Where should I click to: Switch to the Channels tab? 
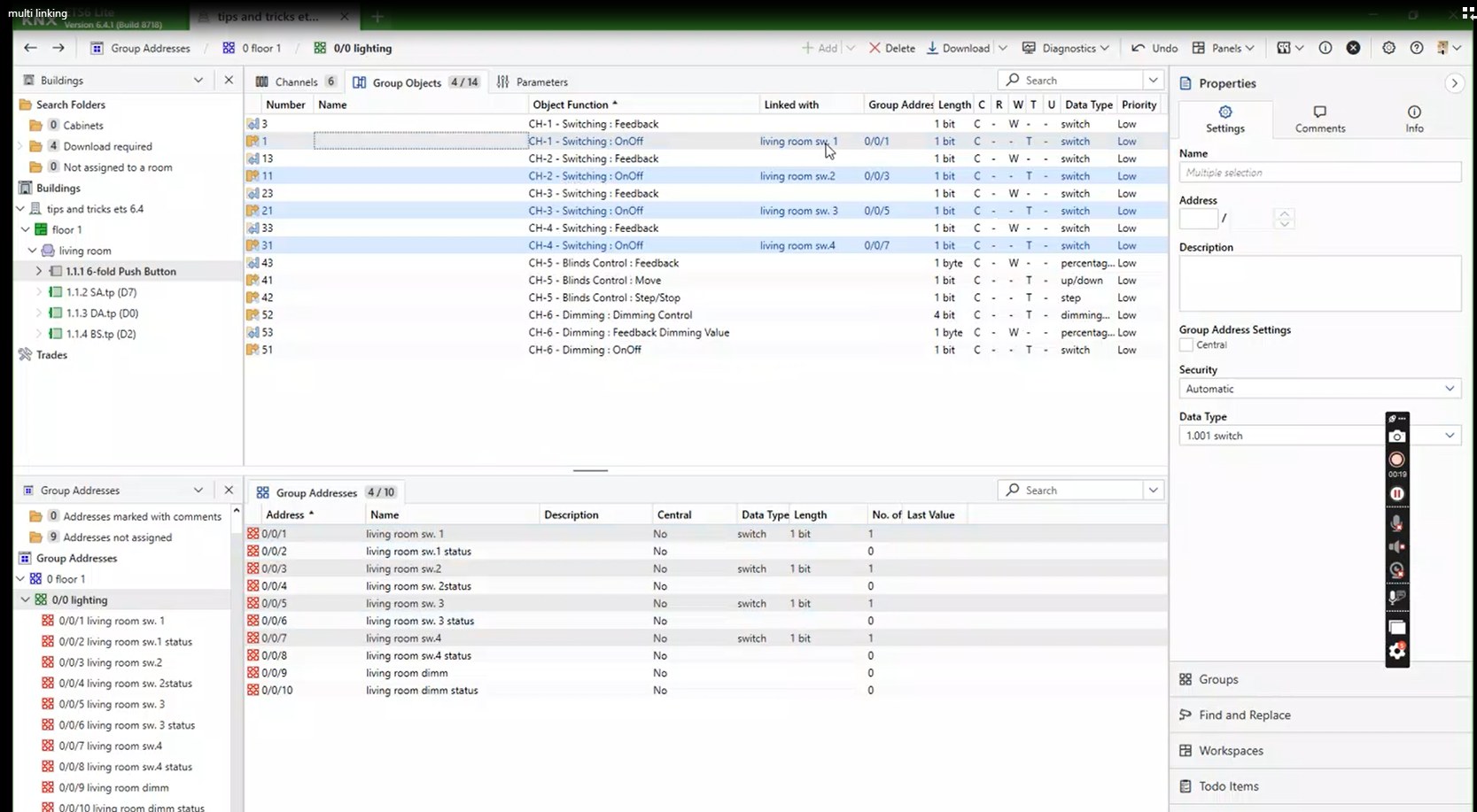(296, 81)
